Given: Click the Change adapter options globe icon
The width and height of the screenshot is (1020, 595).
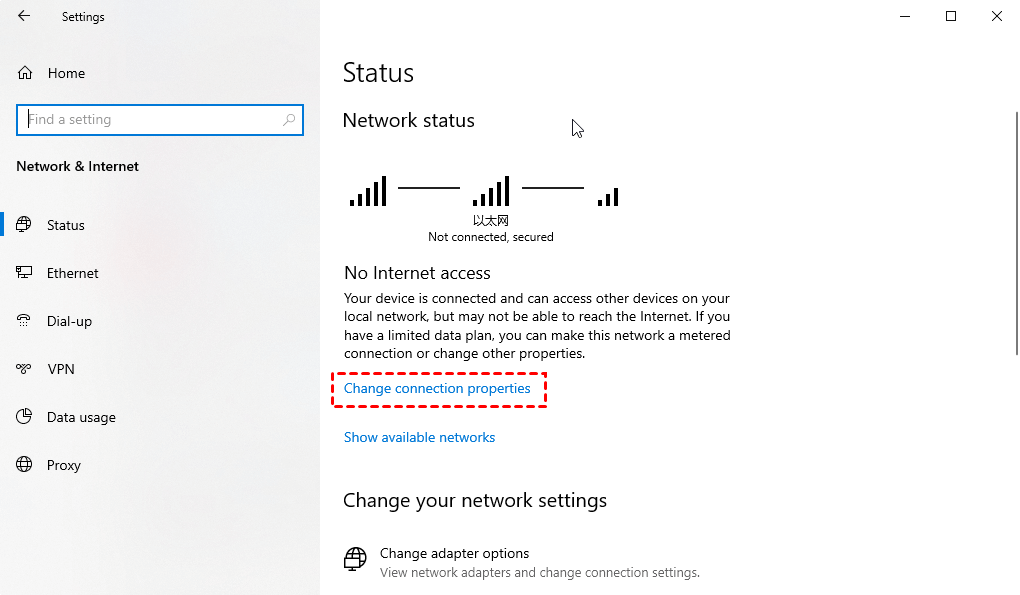Looking at the screenshot, I should tap(355, 559).
